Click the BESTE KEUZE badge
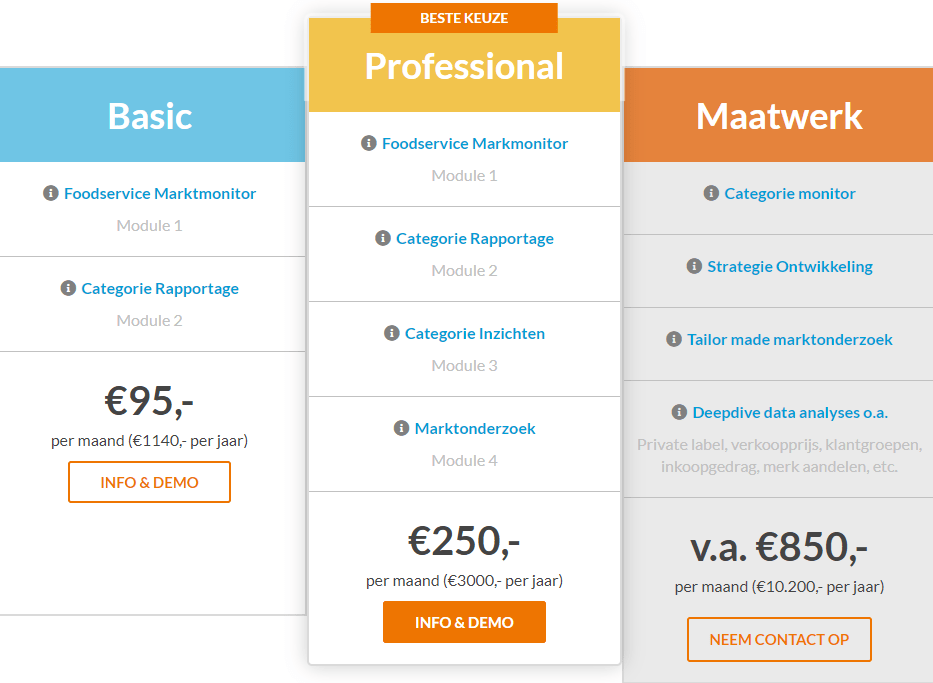Image resolution: width=933 pixels, height=683 pixels. pos(464,18)
